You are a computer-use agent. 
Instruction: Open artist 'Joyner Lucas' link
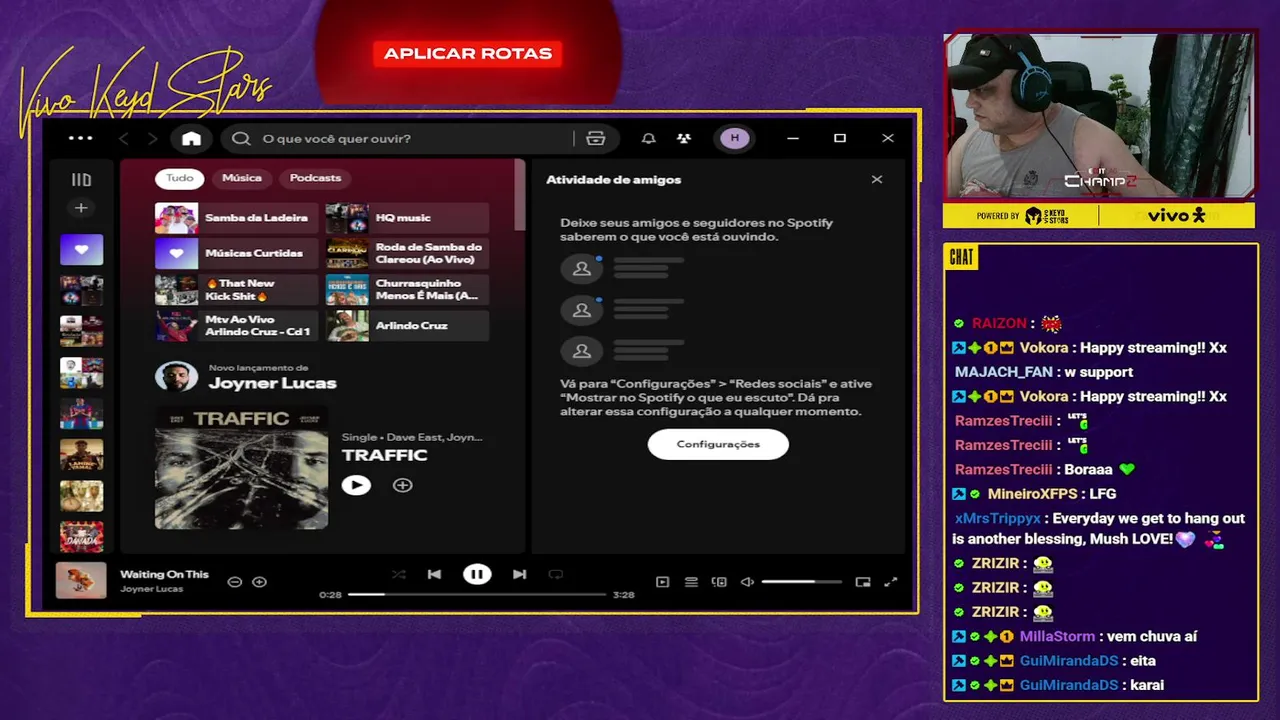pos(272,383)
